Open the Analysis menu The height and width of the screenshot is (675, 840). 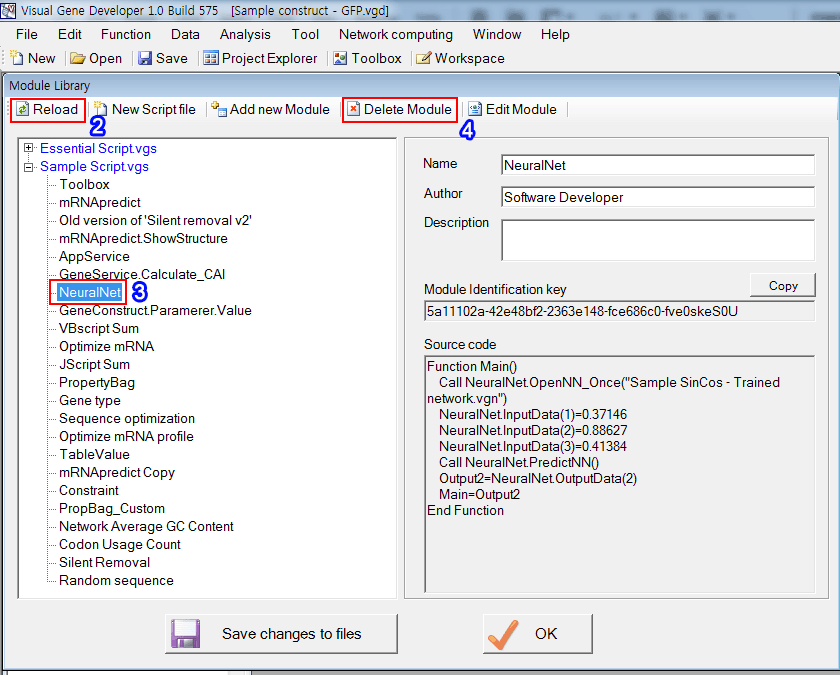245,34
